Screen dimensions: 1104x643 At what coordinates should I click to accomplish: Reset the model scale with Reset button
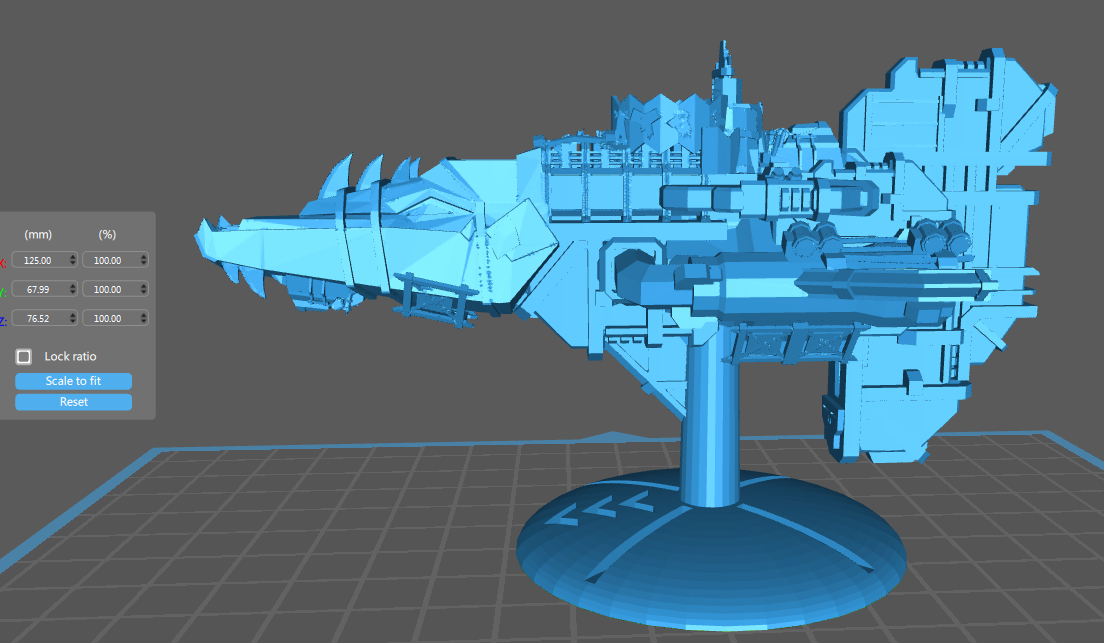point(73,402)
